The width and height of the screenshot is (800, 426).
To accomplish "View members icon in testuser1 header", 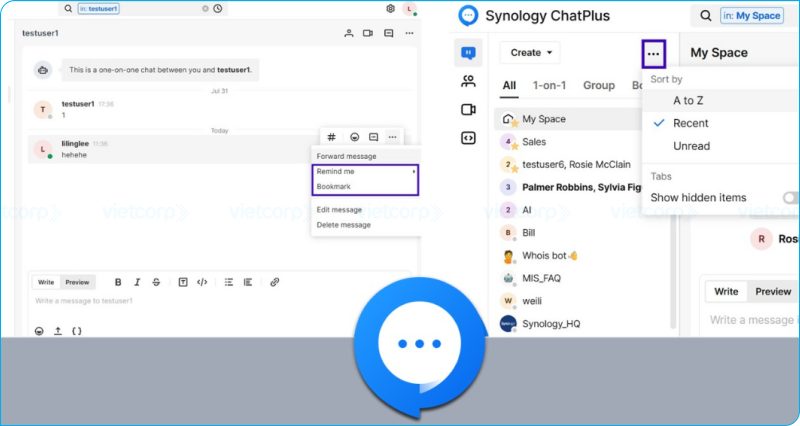I will pyautogui.click(x=348, y=33).
